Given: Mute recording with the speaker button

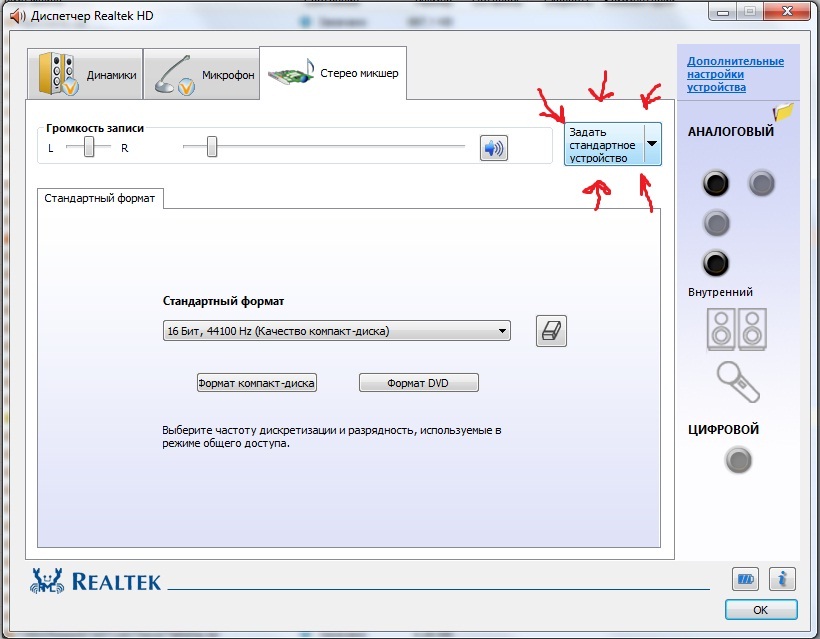Looking at the screenshot, I should (x=494, y=148).
